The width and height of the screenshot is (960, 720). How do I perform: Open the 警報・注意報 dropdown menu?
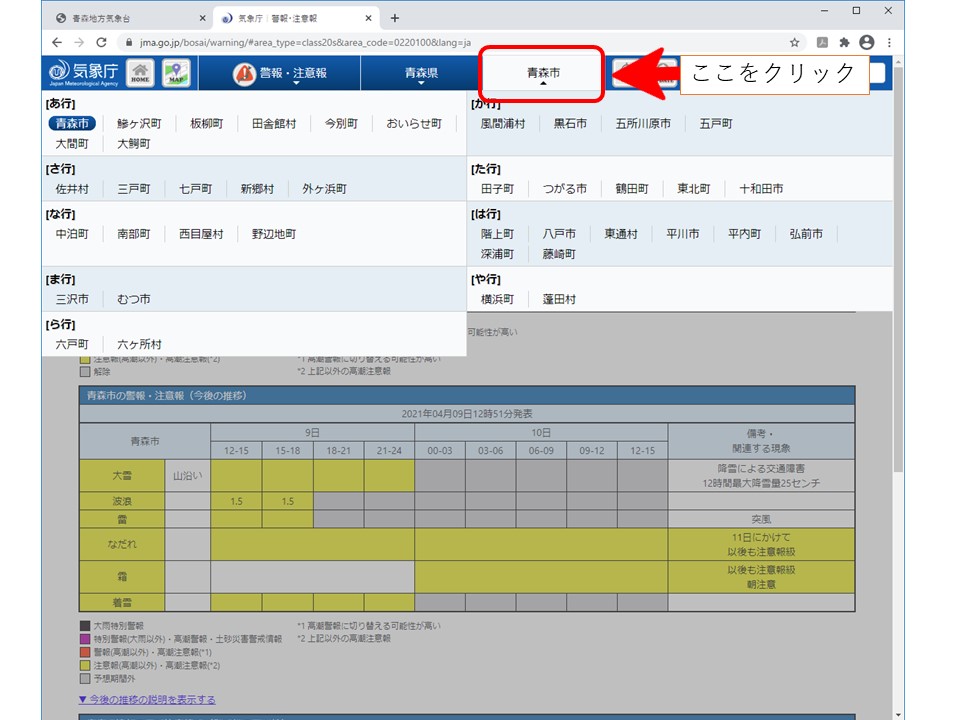point(280,73)
